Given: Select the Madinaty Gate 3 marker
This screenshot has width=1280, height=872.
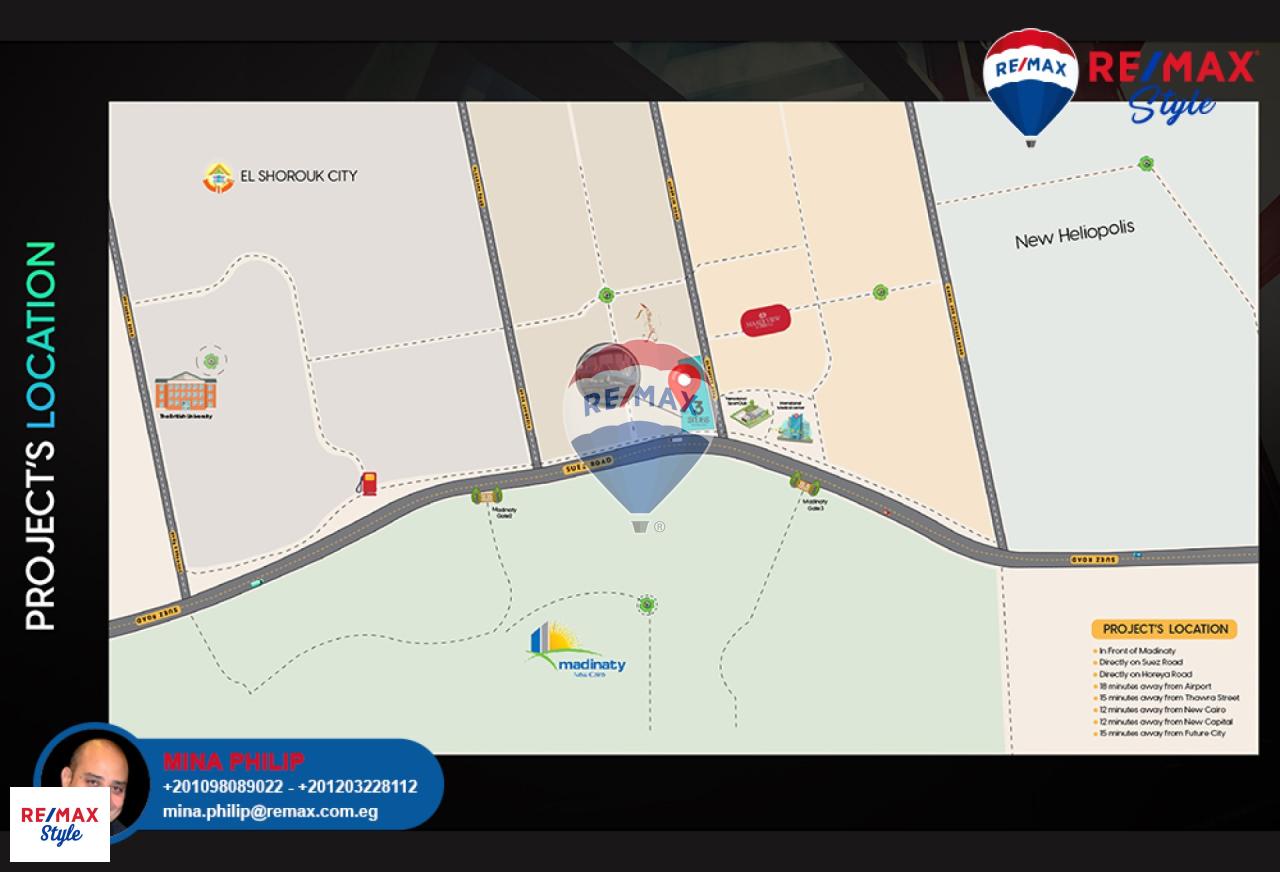Looking at the screenshot, I should point(805,485).
